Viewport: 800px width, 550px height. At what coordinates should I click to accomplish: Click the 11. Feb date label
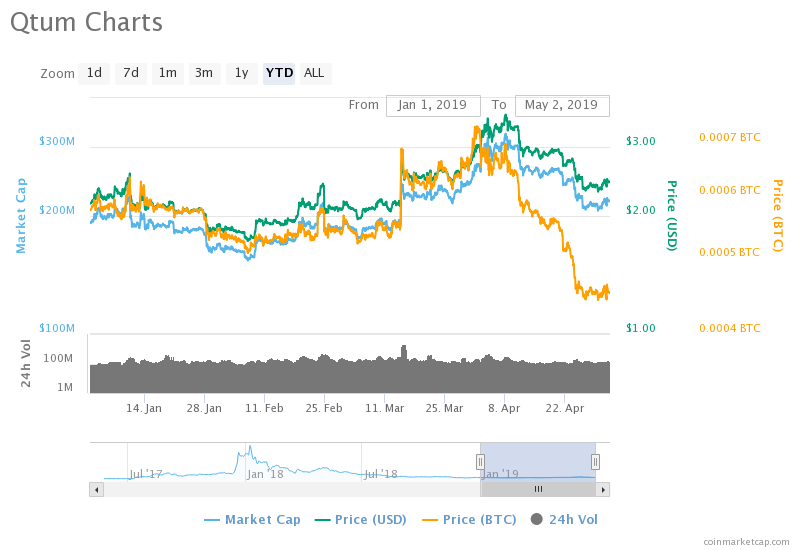pos(264,408)
